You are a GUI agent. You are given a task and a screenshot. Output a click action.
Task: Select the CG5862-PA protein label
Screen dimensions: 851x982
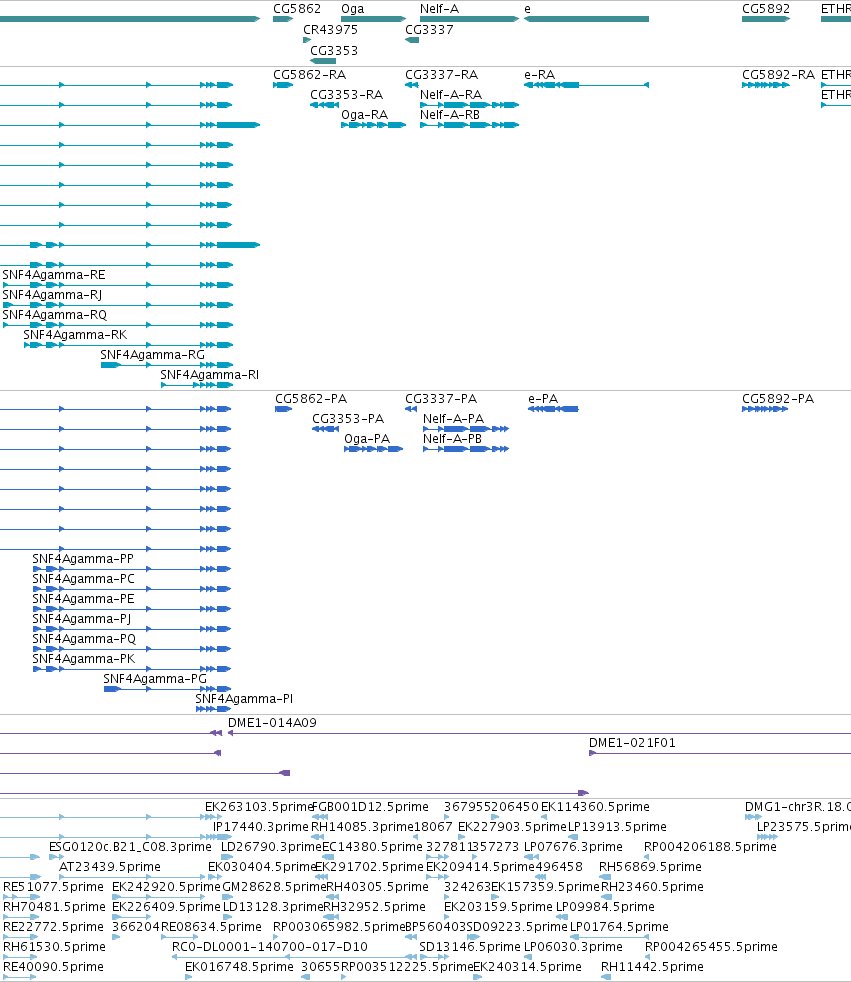311,399
